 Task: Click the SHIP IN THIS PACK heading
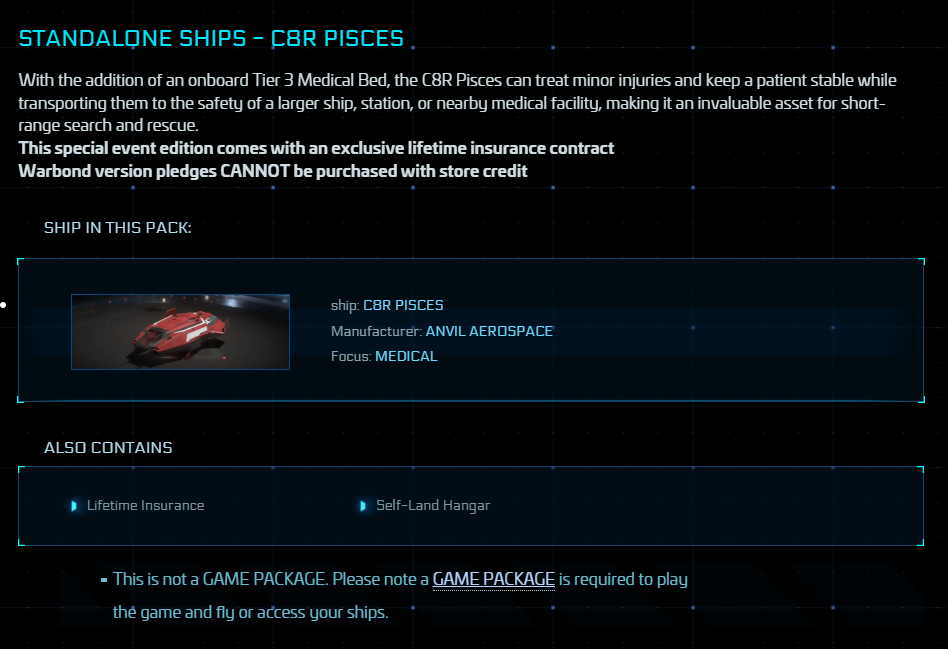click(118, 227)
